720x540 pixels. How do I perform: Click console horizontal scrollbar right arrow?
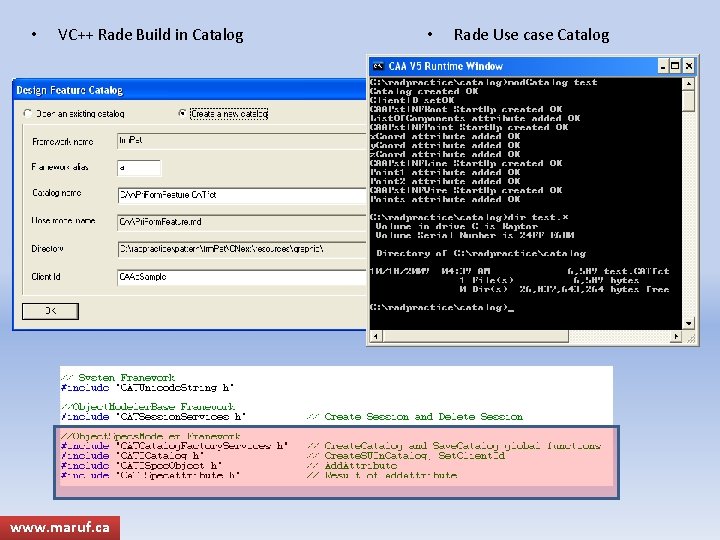pyautogui.click(x=676, y=337)
